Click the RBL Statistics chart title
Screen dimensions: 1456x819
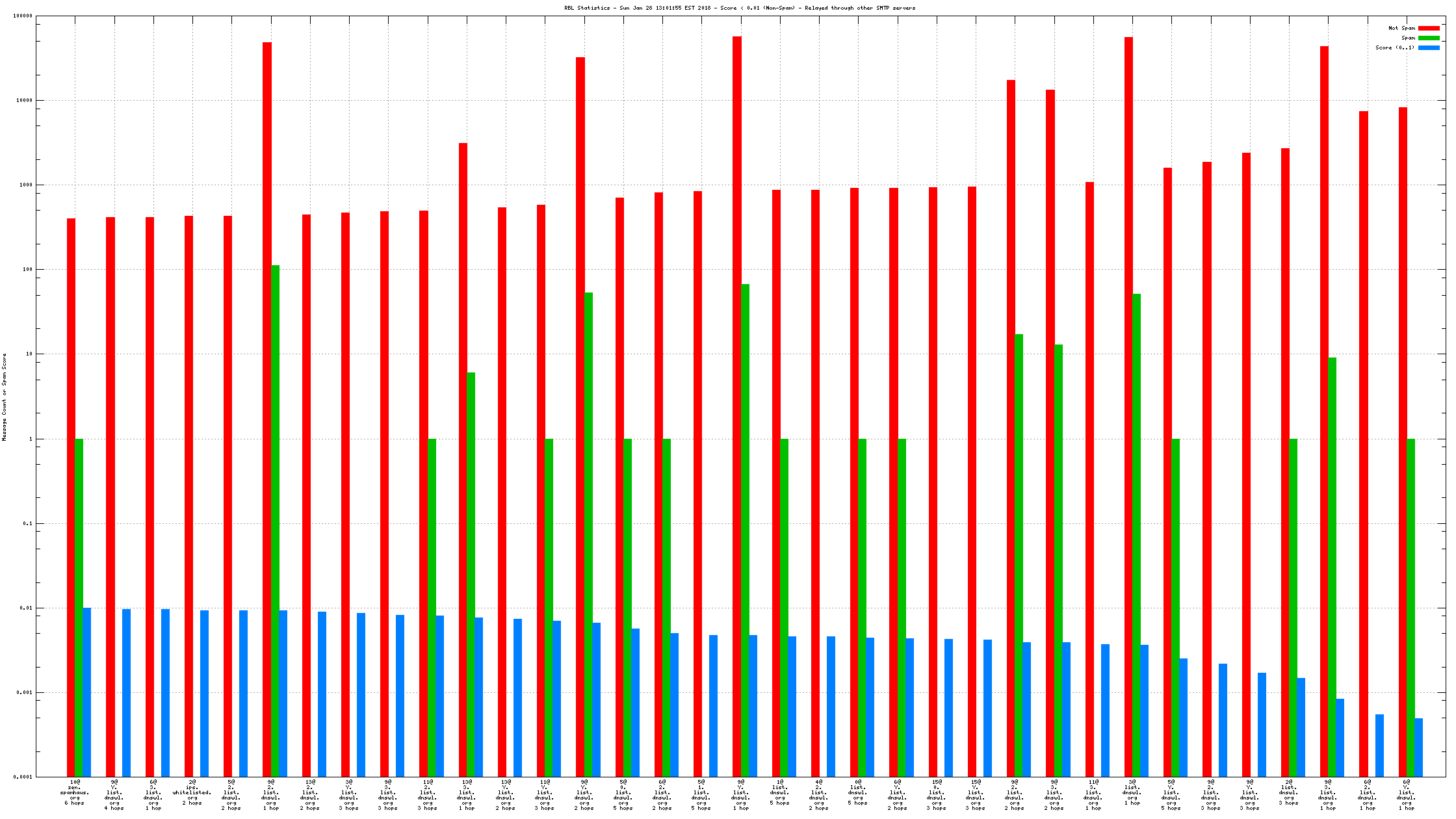(740, 8)
